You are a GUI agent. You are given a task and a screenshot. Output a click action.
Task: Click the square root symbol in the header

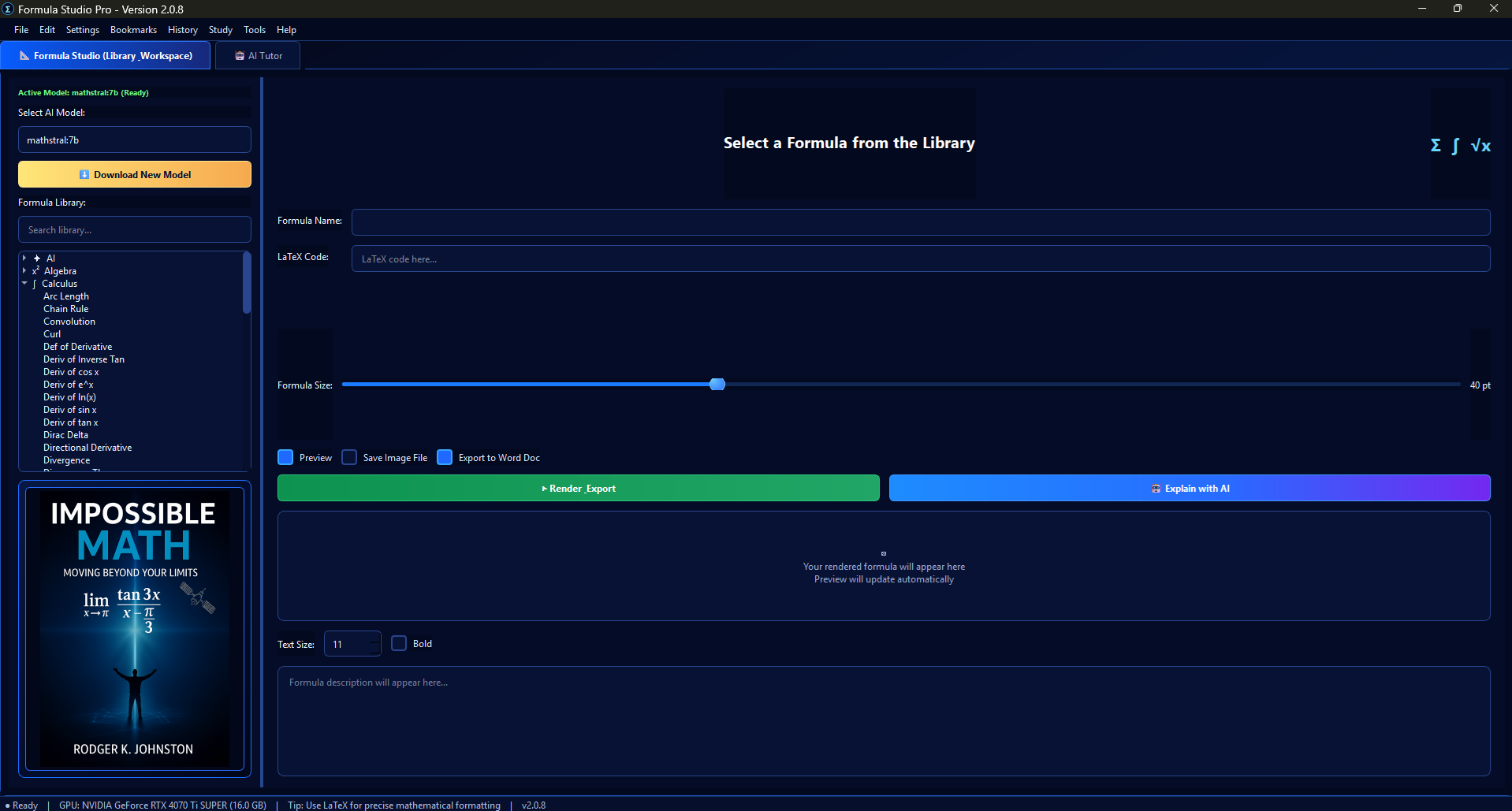pyautogui.click(x=1480, y=145)
